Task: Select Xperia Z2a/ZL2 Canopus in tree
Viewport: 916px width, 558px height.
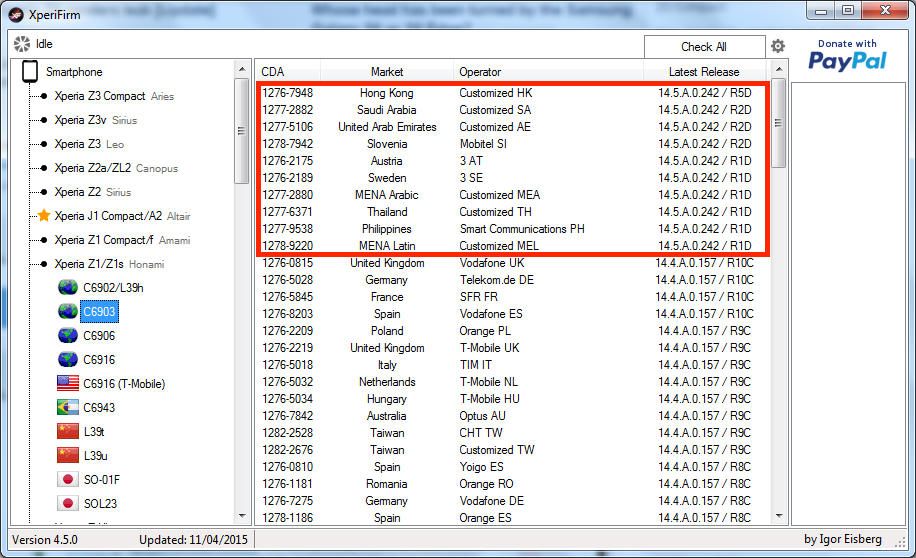Action: pyautogui.click(x=116, y=168)
